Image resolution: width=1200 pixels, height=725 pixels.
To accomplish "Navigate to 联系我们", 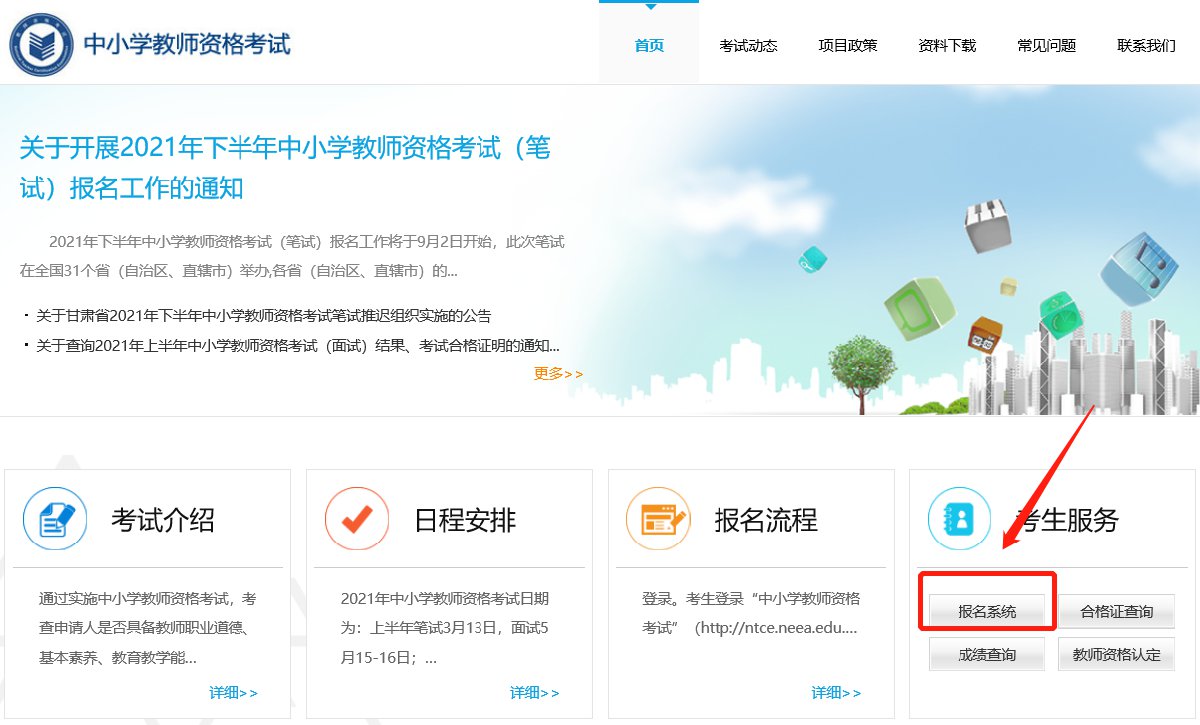I will click(1146, 46).
